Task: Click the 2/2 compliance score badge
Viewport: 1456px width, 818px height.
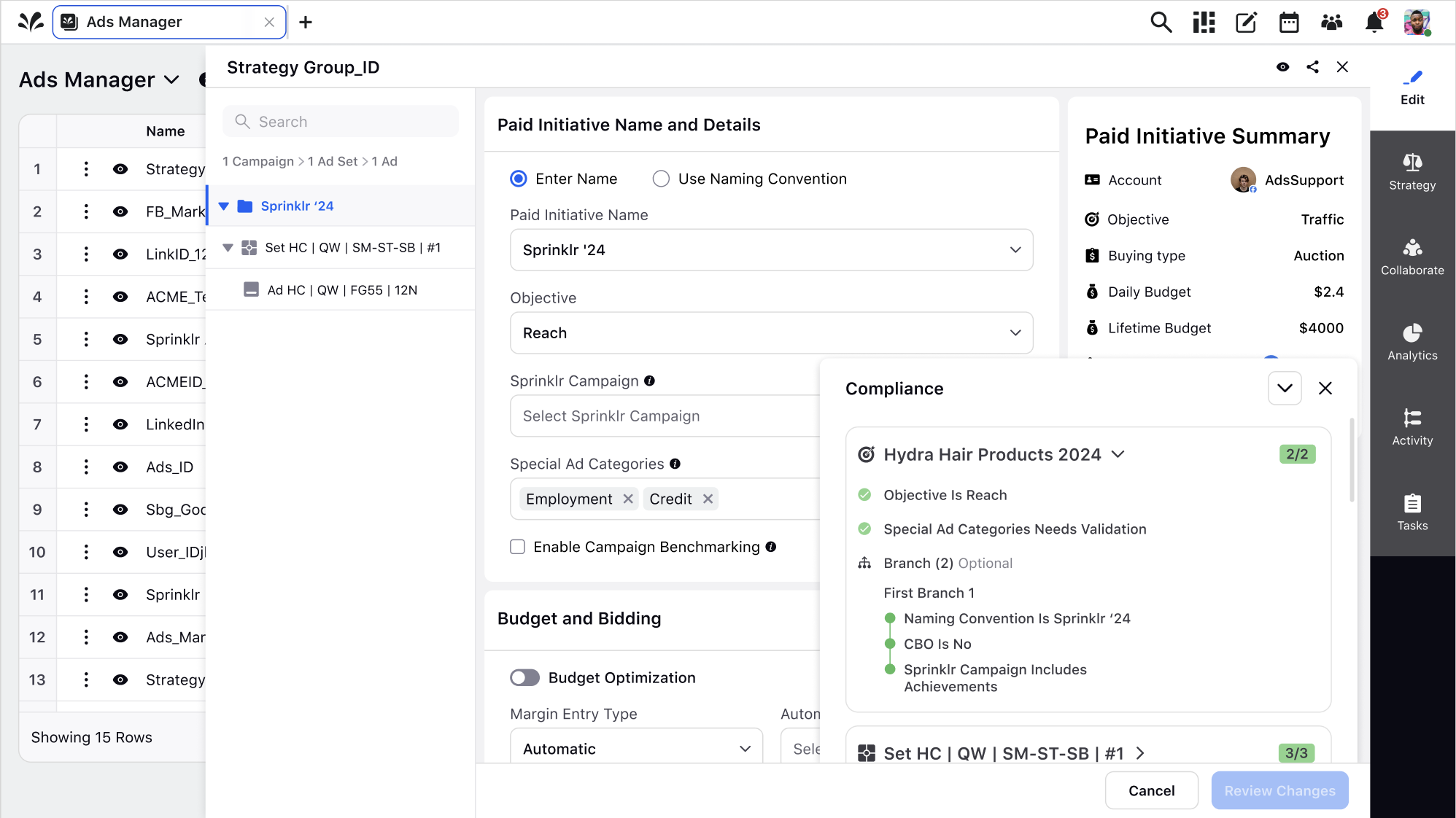Action: (1297, 454)
